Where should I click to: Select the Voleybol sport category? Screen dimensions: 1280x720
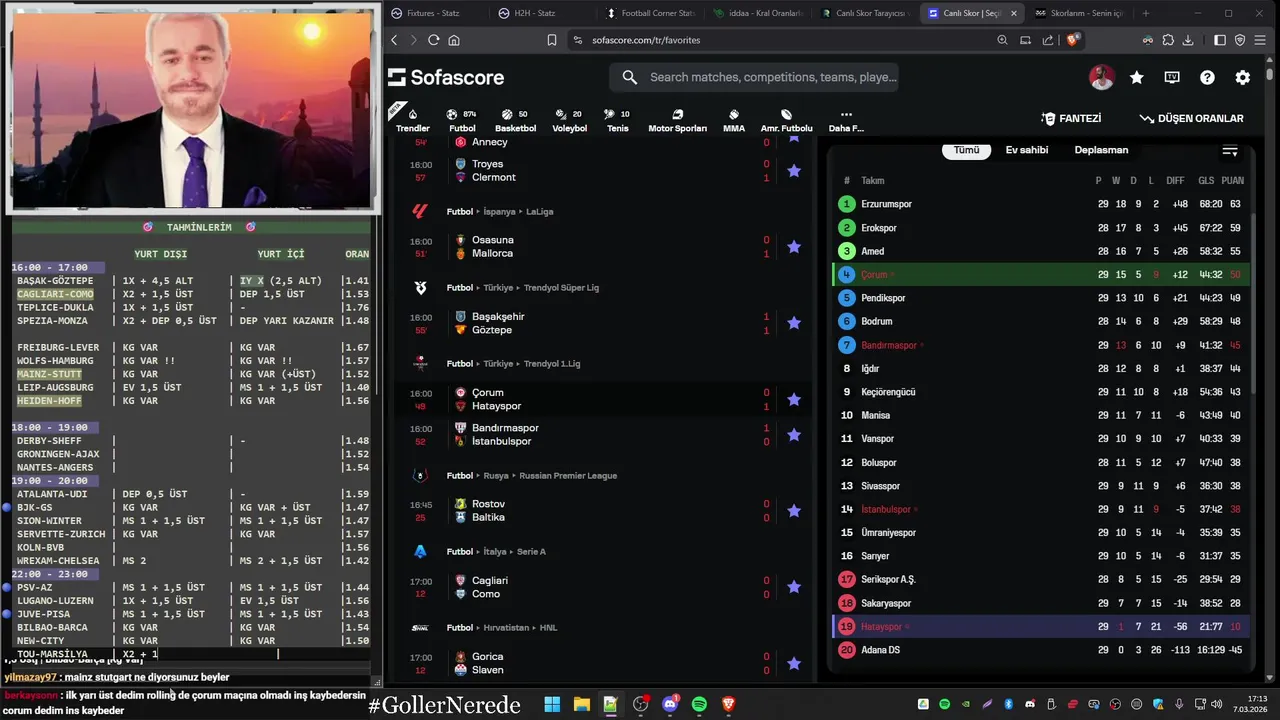[570, 120]
